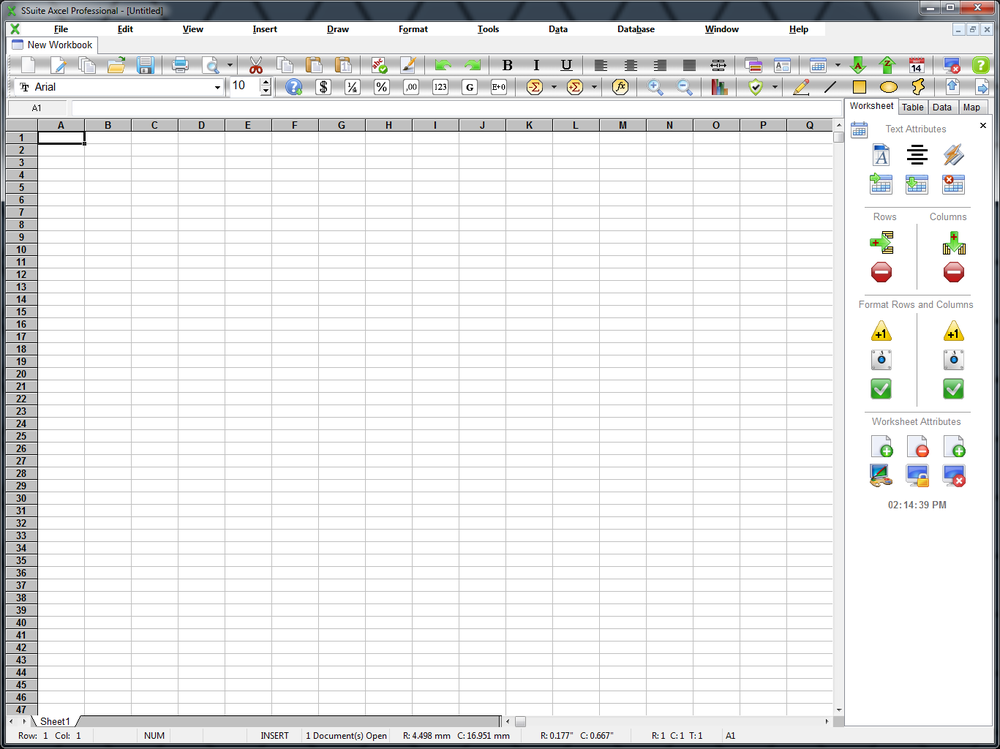Toggle underline formatting
Viewport: 1000px width, 749px height.
(566, 65)
